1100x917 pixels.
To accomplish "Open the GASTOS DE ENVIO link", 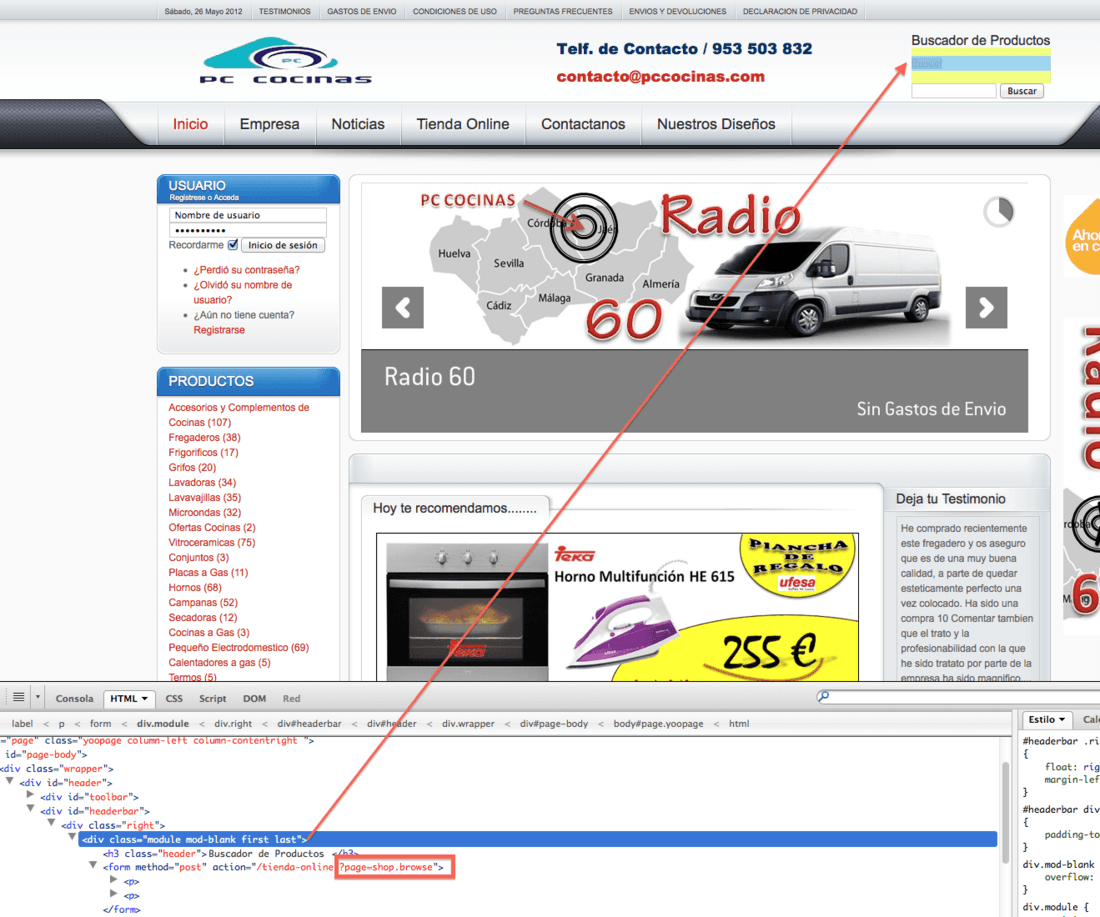I will [x=362, y=11].
